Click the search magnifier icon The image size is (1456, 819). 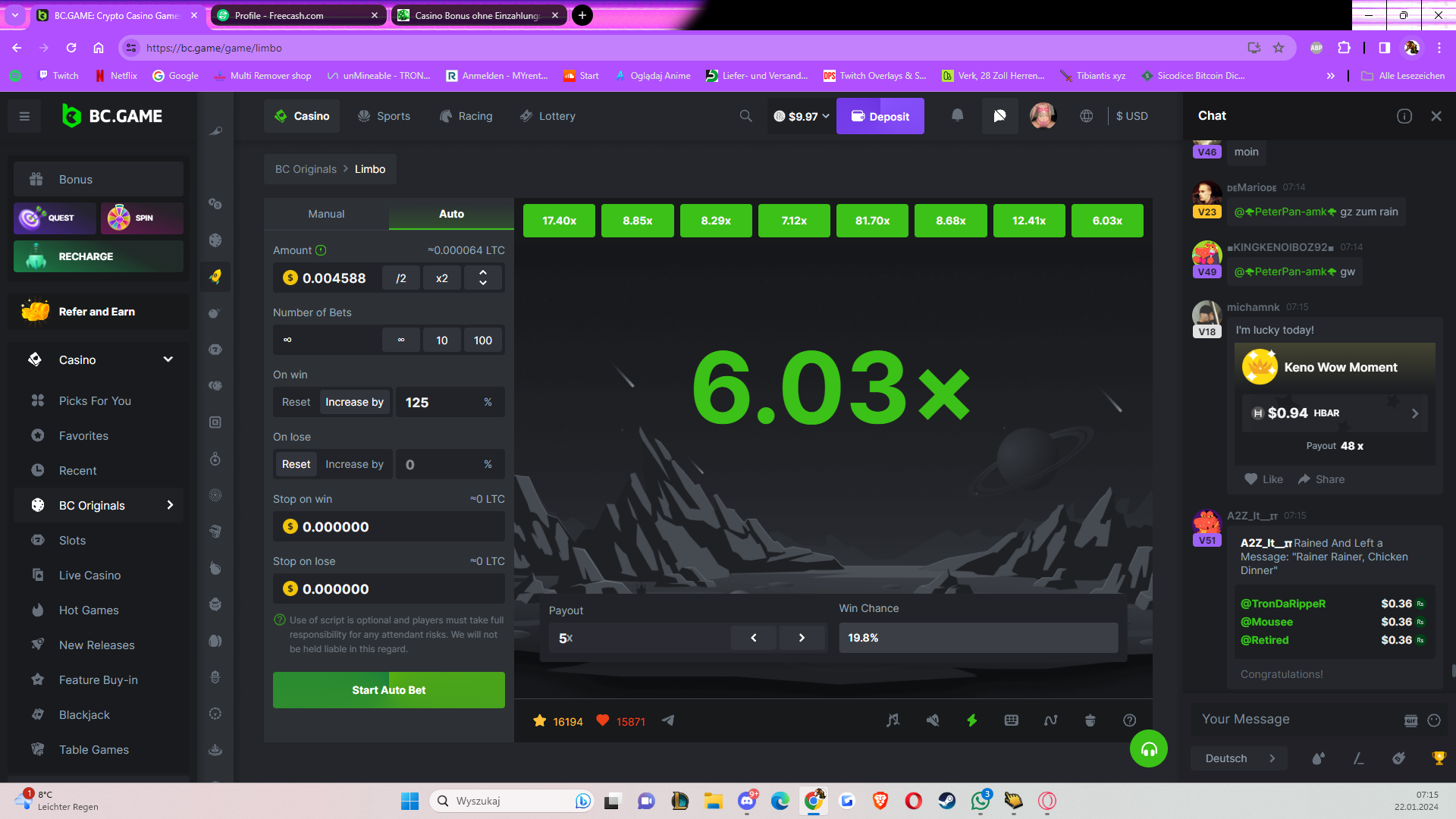(x=746, y=116)
